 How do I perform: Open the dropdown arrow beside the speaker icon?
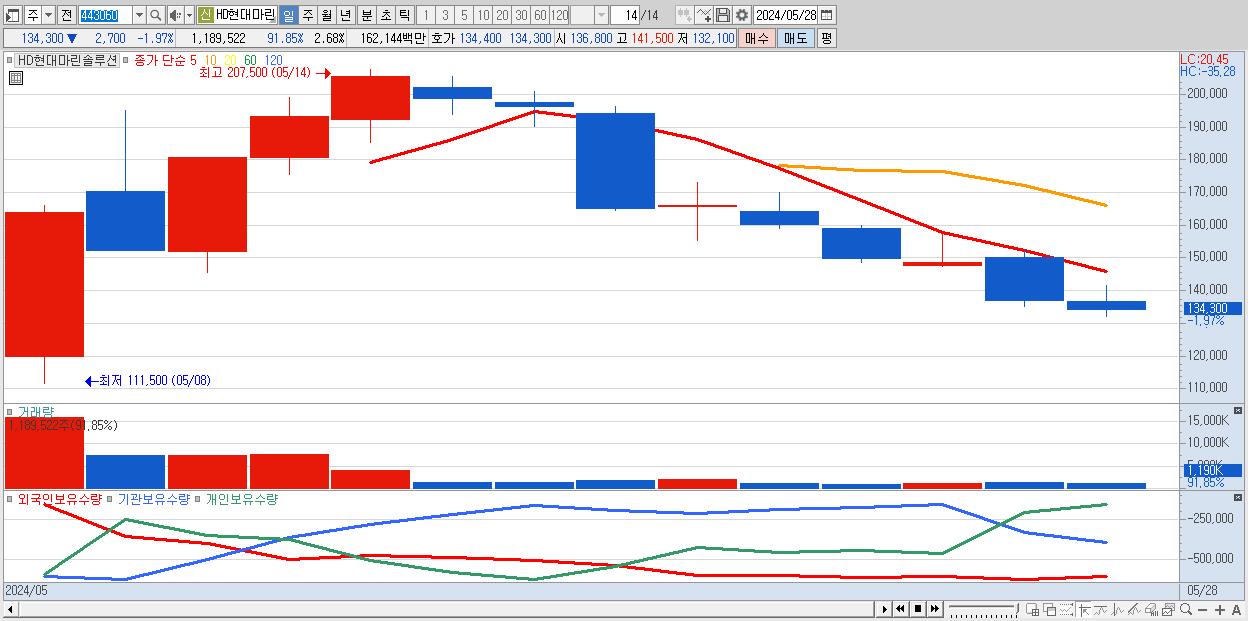click(x=188, y=15)
